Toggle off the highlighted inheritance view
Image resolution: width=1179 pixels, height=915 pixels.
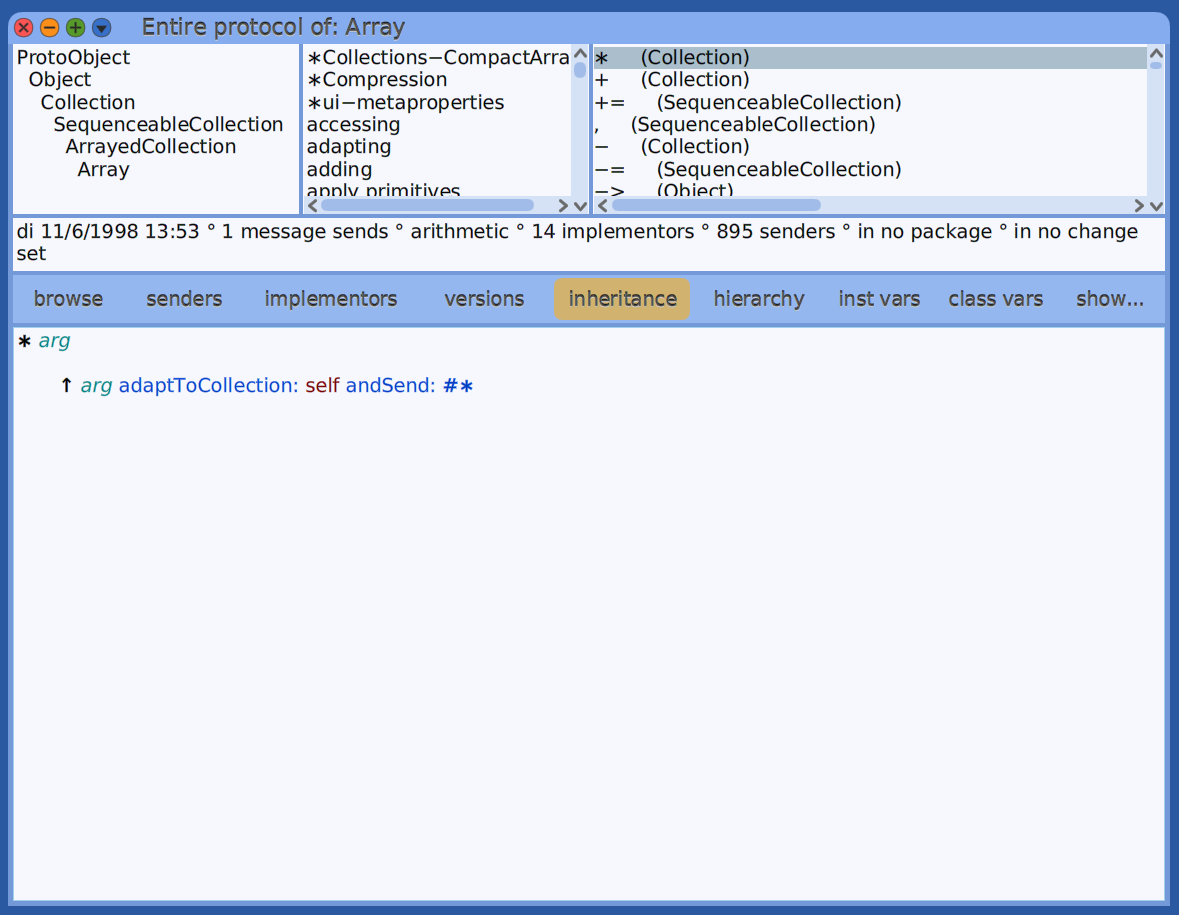(621, 298)
